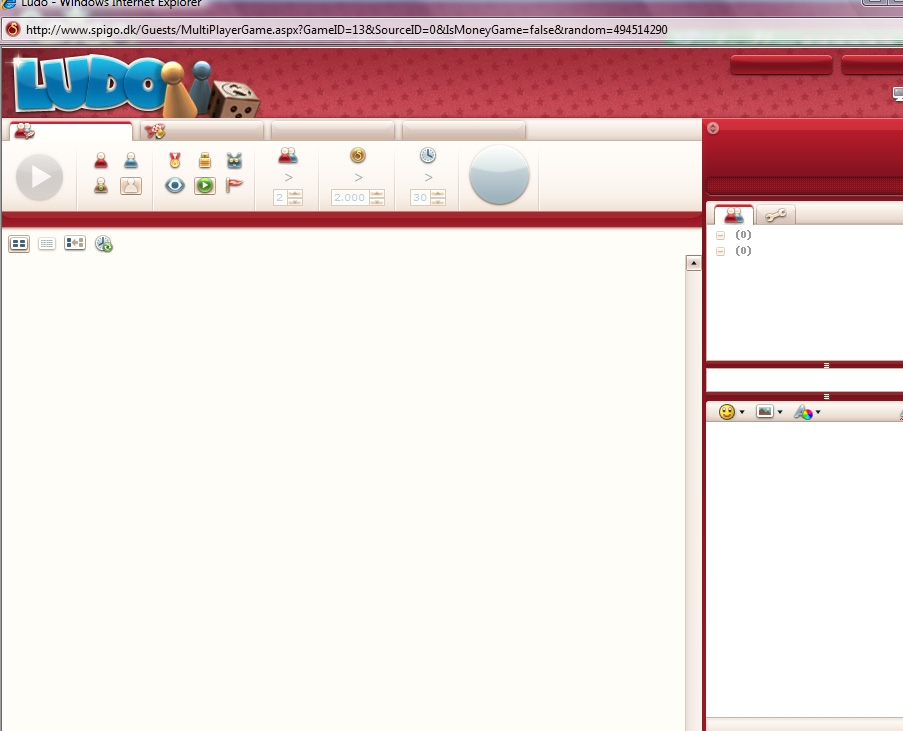Click the padlock icon in toolbar

pyautogui.click(x=205, y=160)
